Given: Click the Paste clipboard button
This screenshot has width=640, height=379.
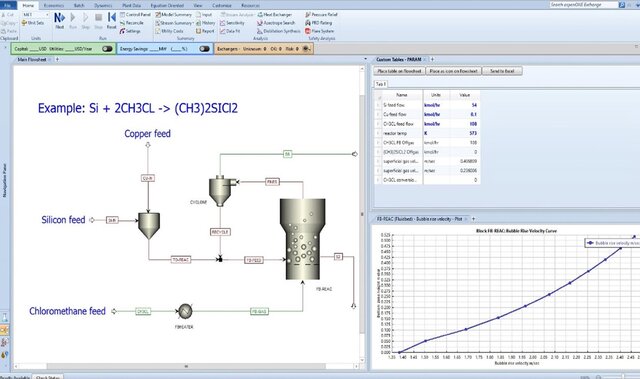Looking at the screenshot, I should [9, 31].
